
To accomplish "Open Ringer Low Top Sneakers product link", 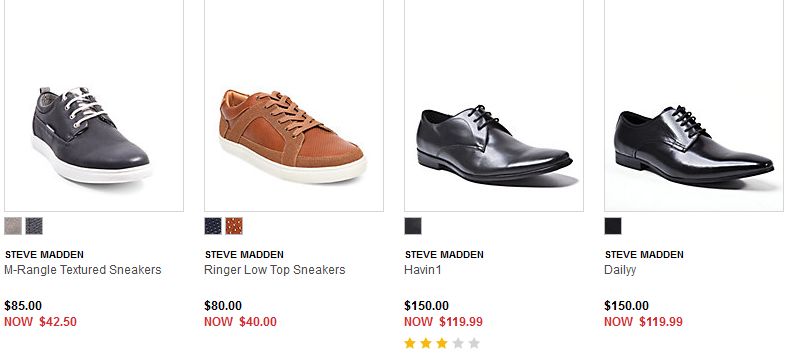I will (275, 270).
